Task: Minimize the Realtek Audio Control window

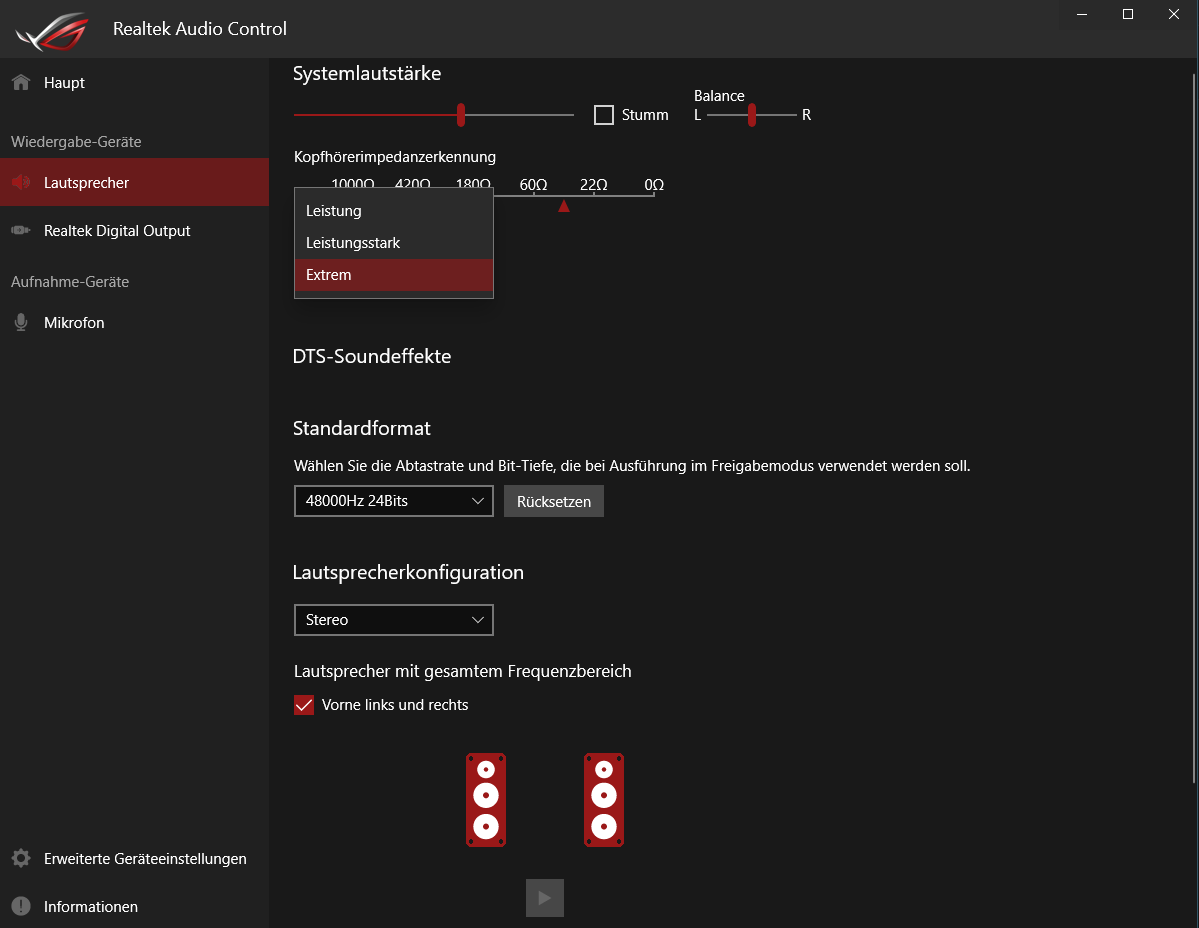Action: pos(1082,15)
